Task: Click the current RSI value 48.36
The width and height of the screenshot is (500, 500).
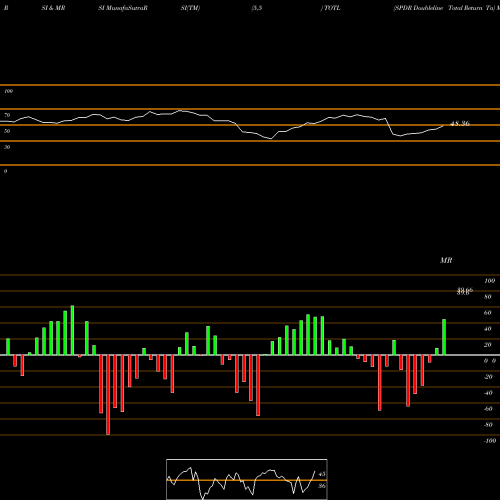Action: [460, 123]
